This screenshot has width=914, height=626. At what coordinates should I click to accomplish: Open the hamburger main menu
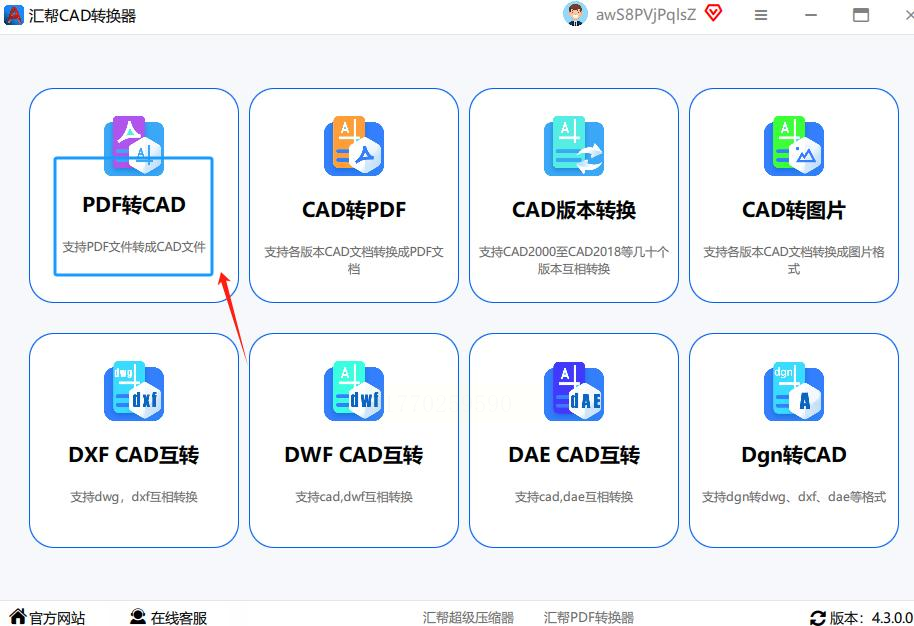761,15
